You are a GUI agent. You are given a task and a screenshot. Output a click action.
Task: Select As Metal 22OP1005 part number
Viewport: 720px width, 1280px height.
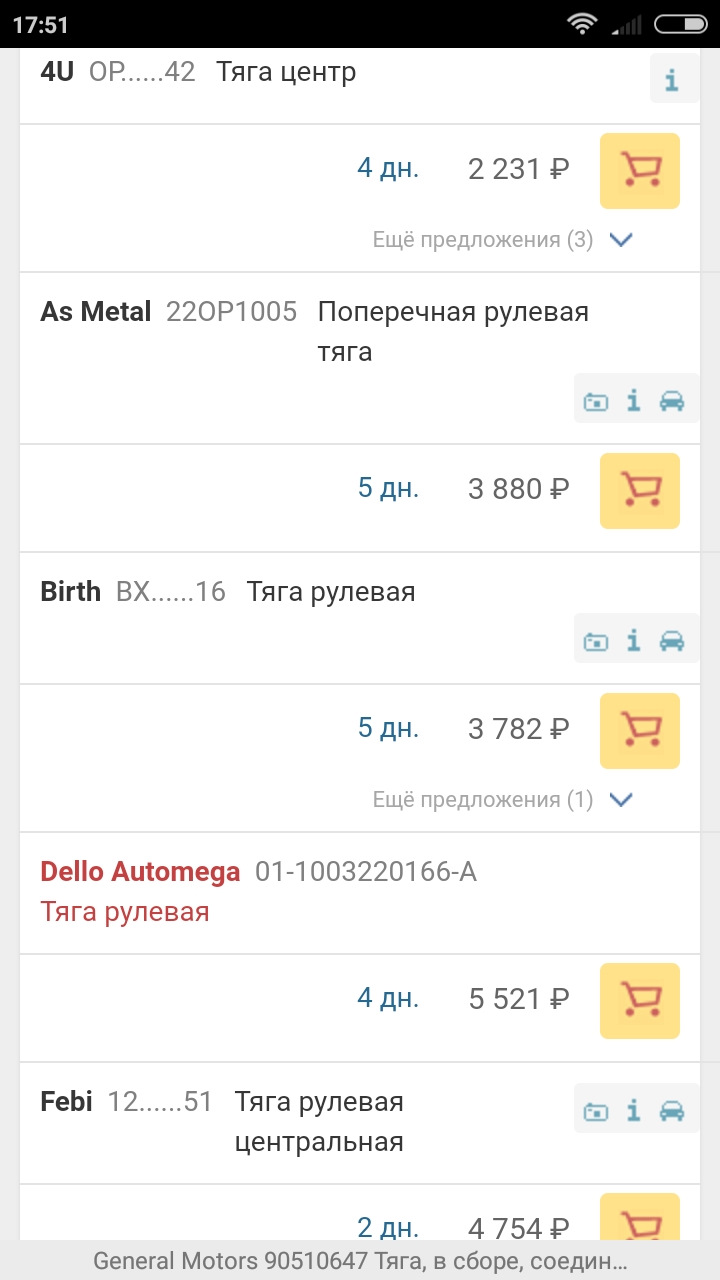(232, 312)
